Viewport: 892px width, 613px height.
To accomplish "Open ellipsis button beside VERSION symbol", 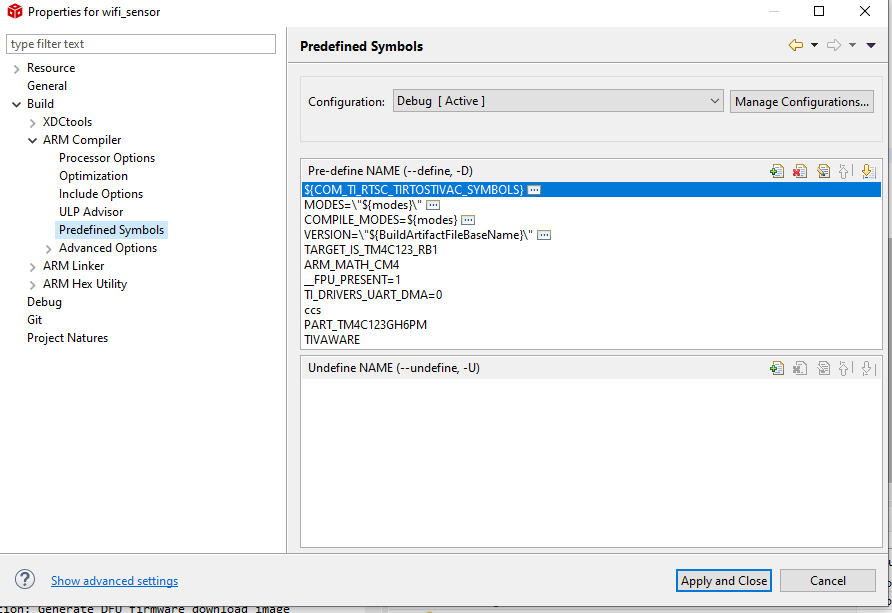I will [544, 235].
